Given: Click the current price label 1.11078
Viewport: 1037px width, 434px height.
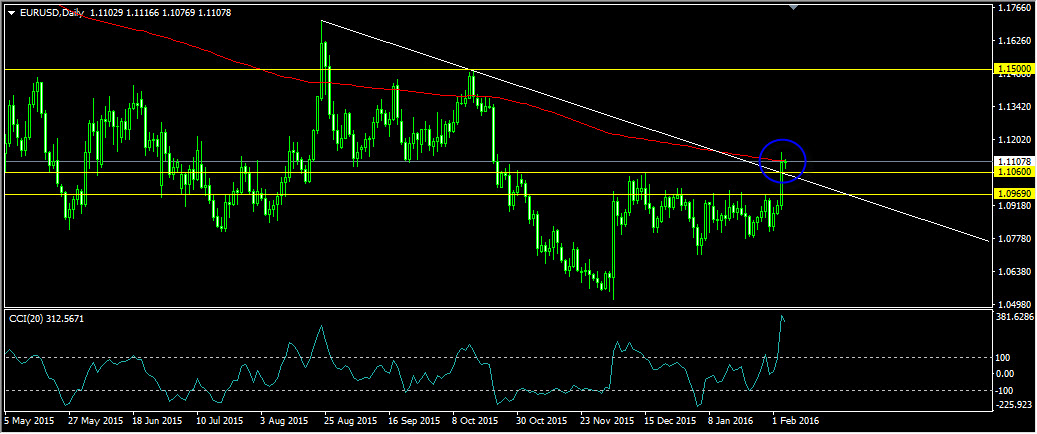Looking at the screenshot, I should (x=1014, y=161).
